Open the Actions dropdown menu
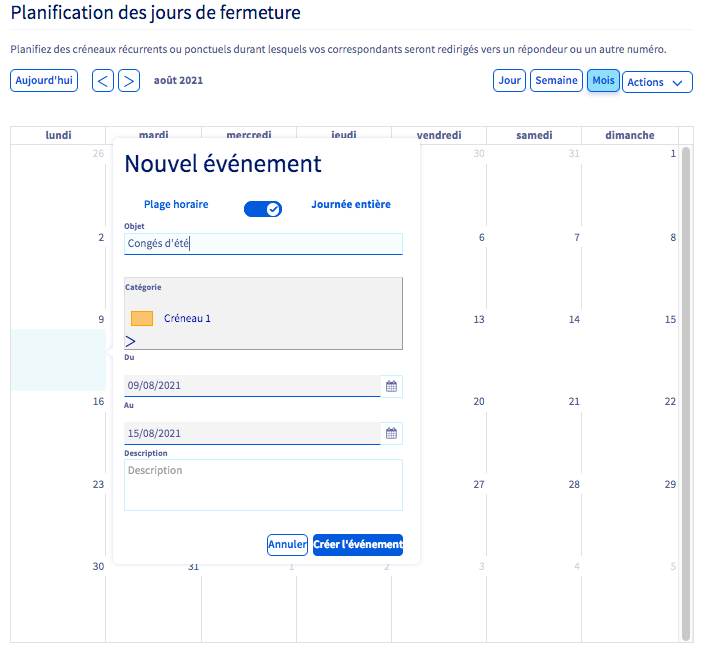 [x=657, y=82]
